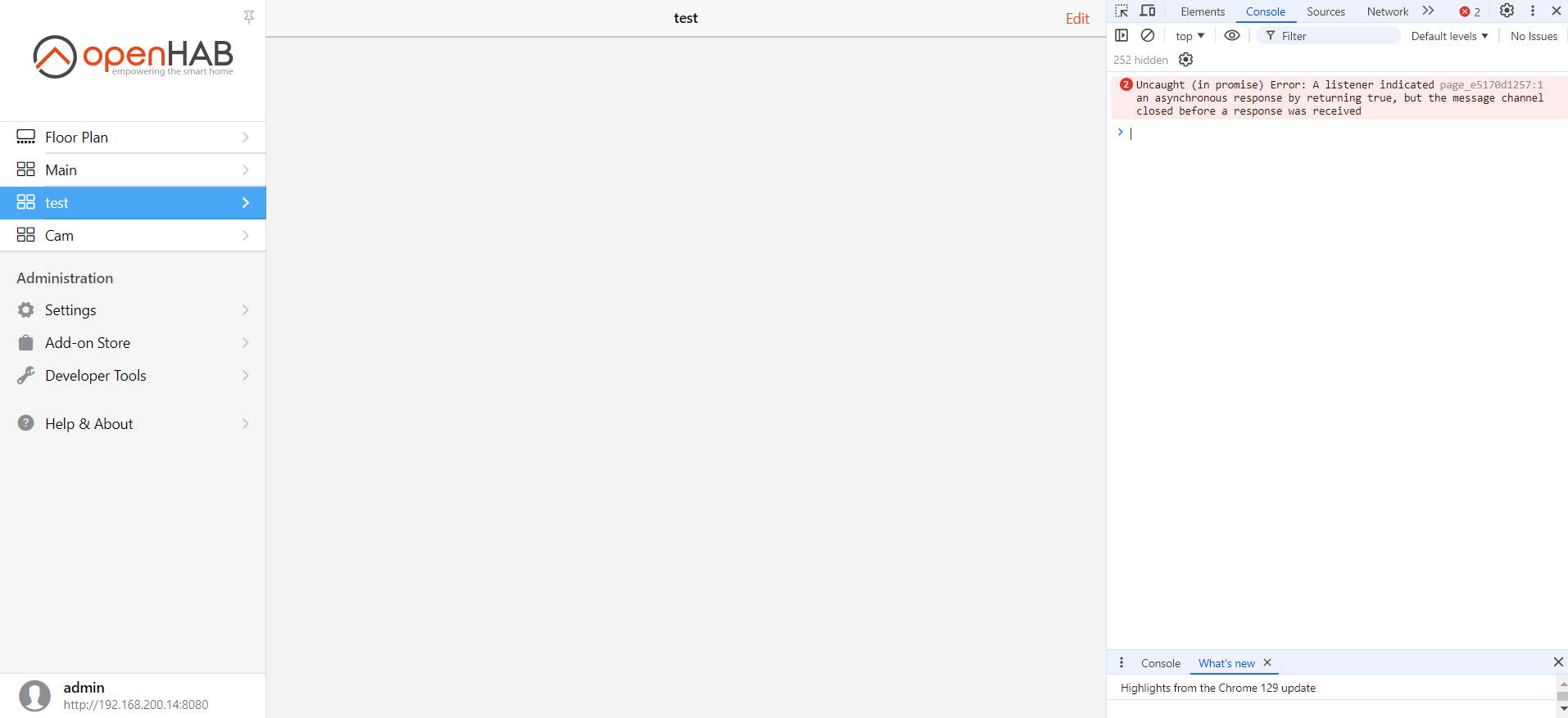
Task: Switch to the Network tab
Action: click(x=1387, y=11)
